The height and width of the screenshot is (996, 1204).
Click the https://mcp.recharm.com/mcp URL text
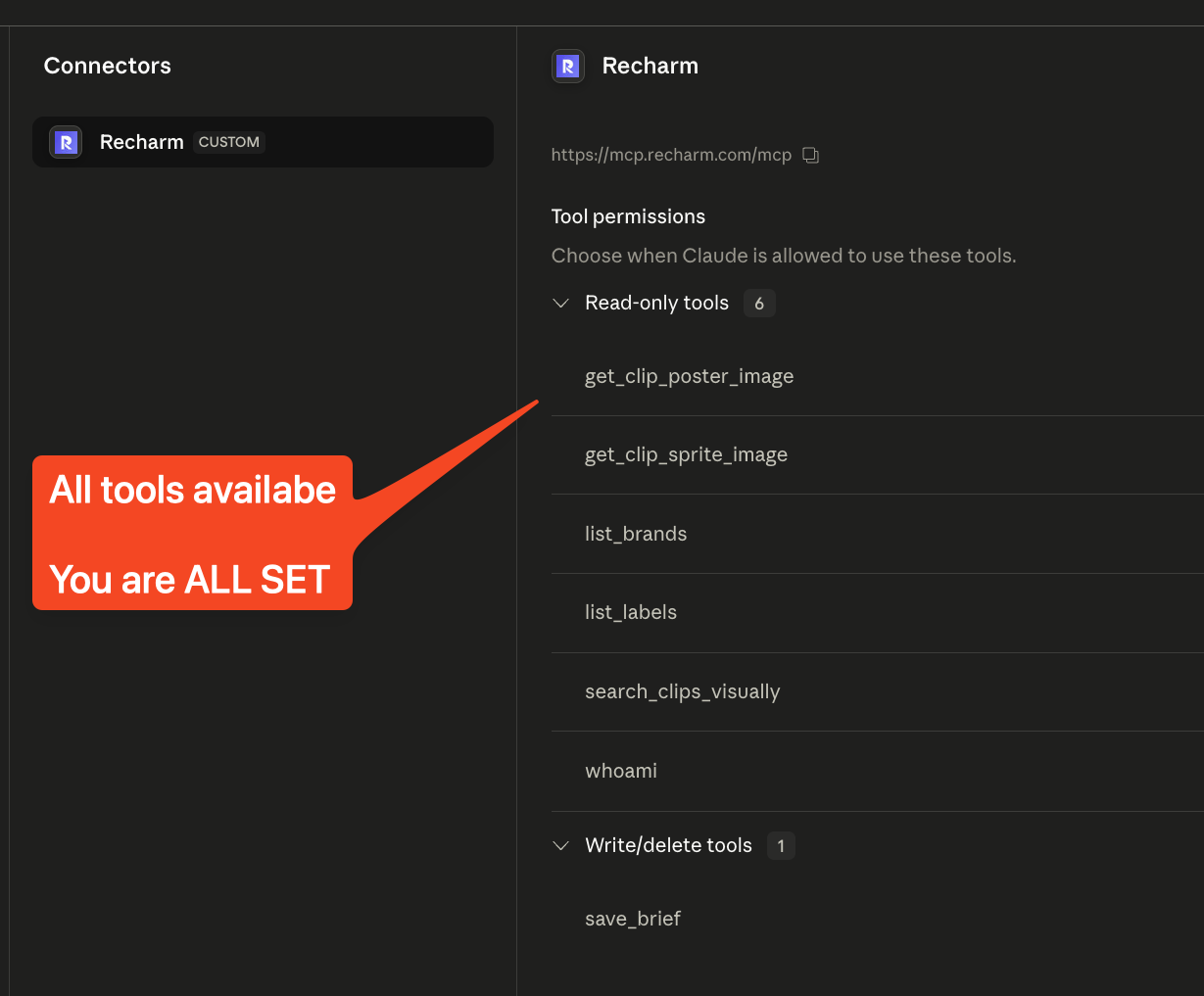tap(671, 155)
